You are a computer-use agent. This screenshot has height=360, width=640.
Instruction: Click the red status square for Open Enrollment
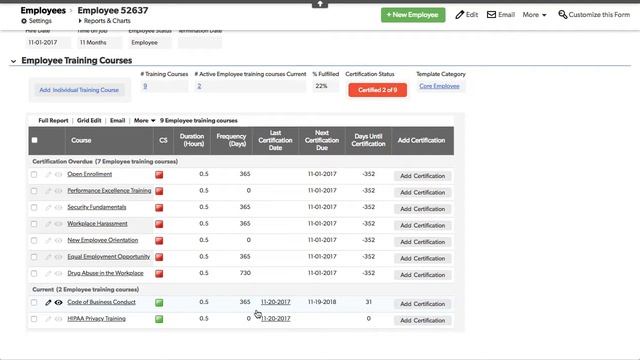point(159,175)
